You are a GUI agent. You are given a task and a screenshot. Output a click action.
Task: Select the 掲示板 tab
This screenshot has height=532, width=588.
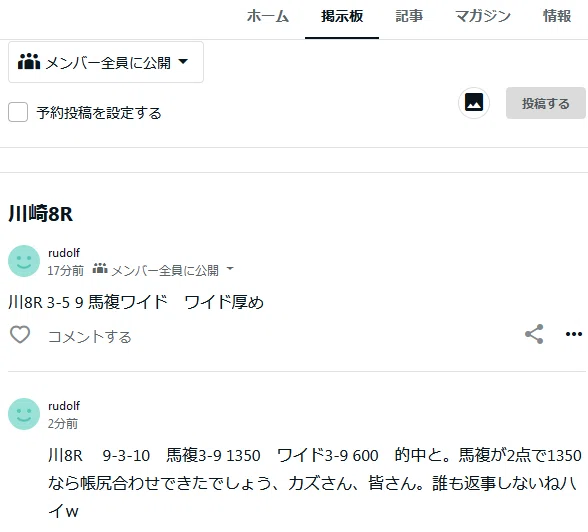pos(342,16)
